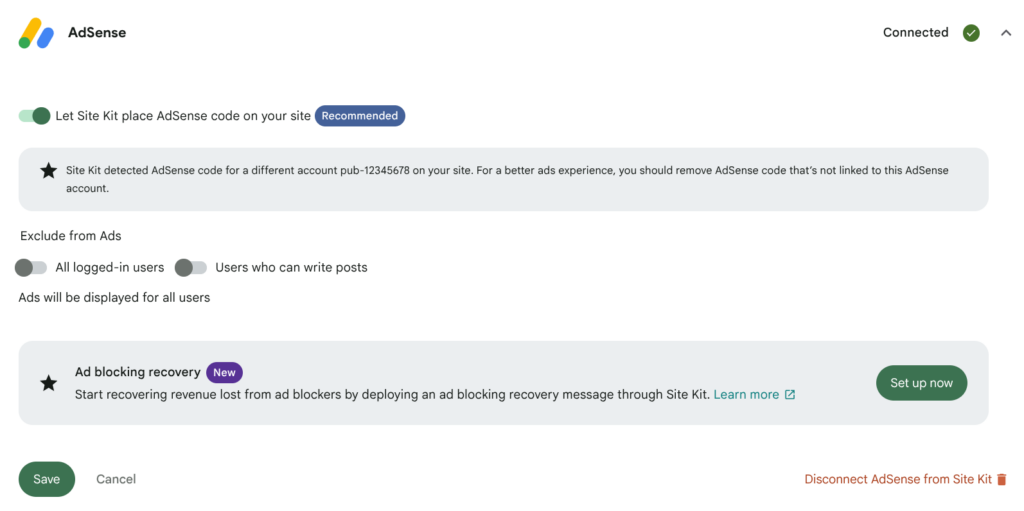1024x511 pixels.
Task: Click the AdSense module header title
Action: pyautogui.click(x=97, y=33)
